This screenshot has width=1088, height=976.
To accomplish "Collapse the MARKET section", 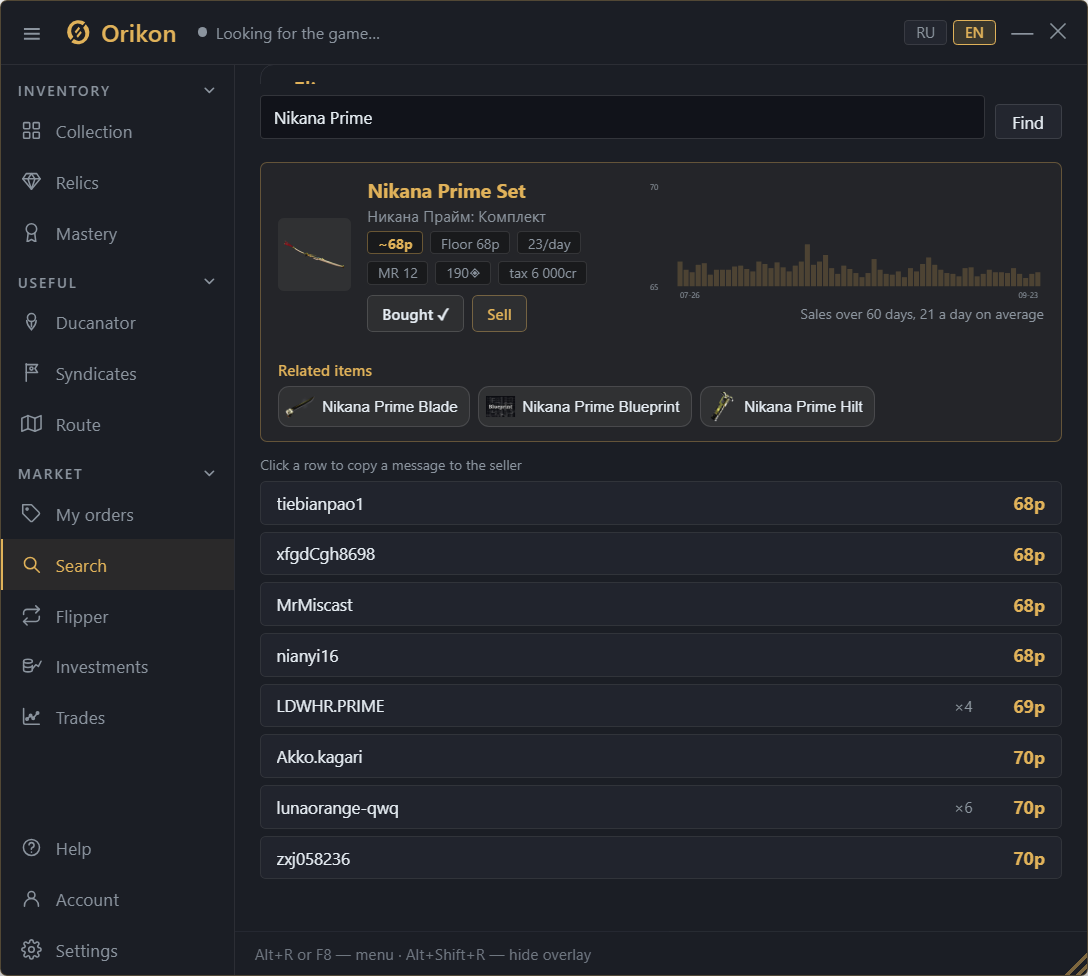I will [x=210, y=474].
